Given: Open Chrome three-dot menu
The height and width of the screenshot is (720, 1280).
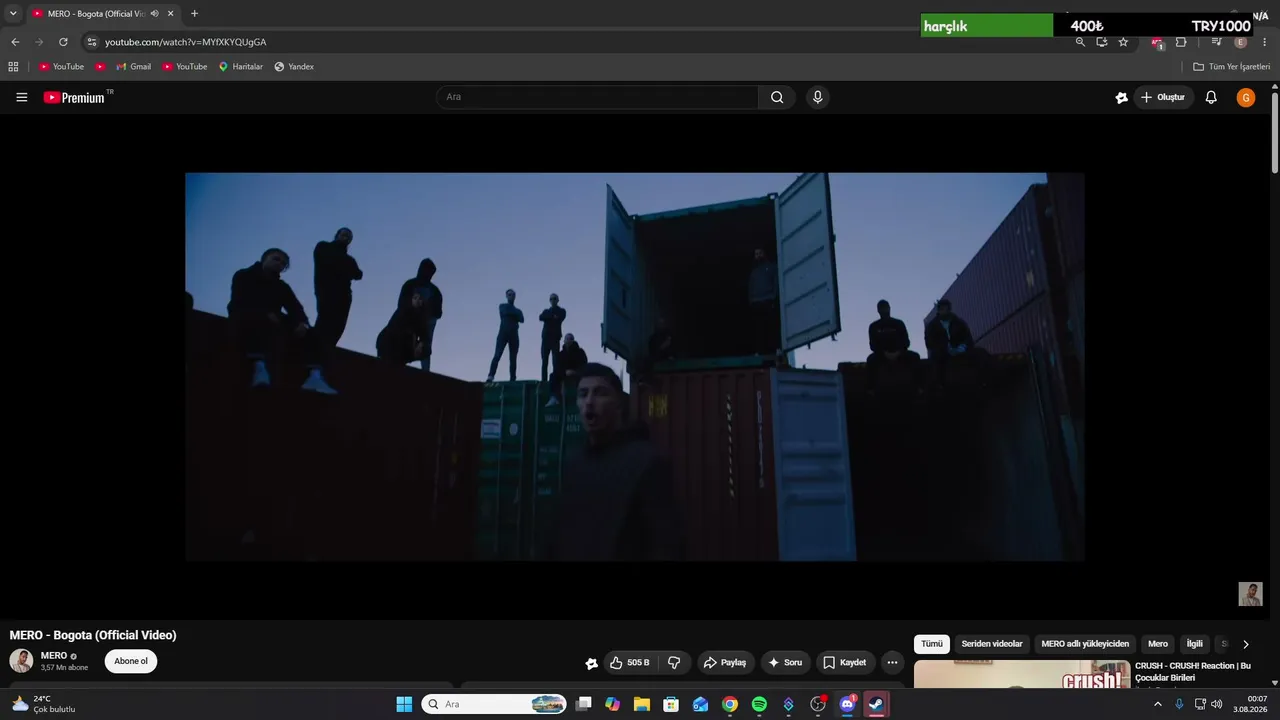Looking at the screenshot, I should [x=1265, y=42].
